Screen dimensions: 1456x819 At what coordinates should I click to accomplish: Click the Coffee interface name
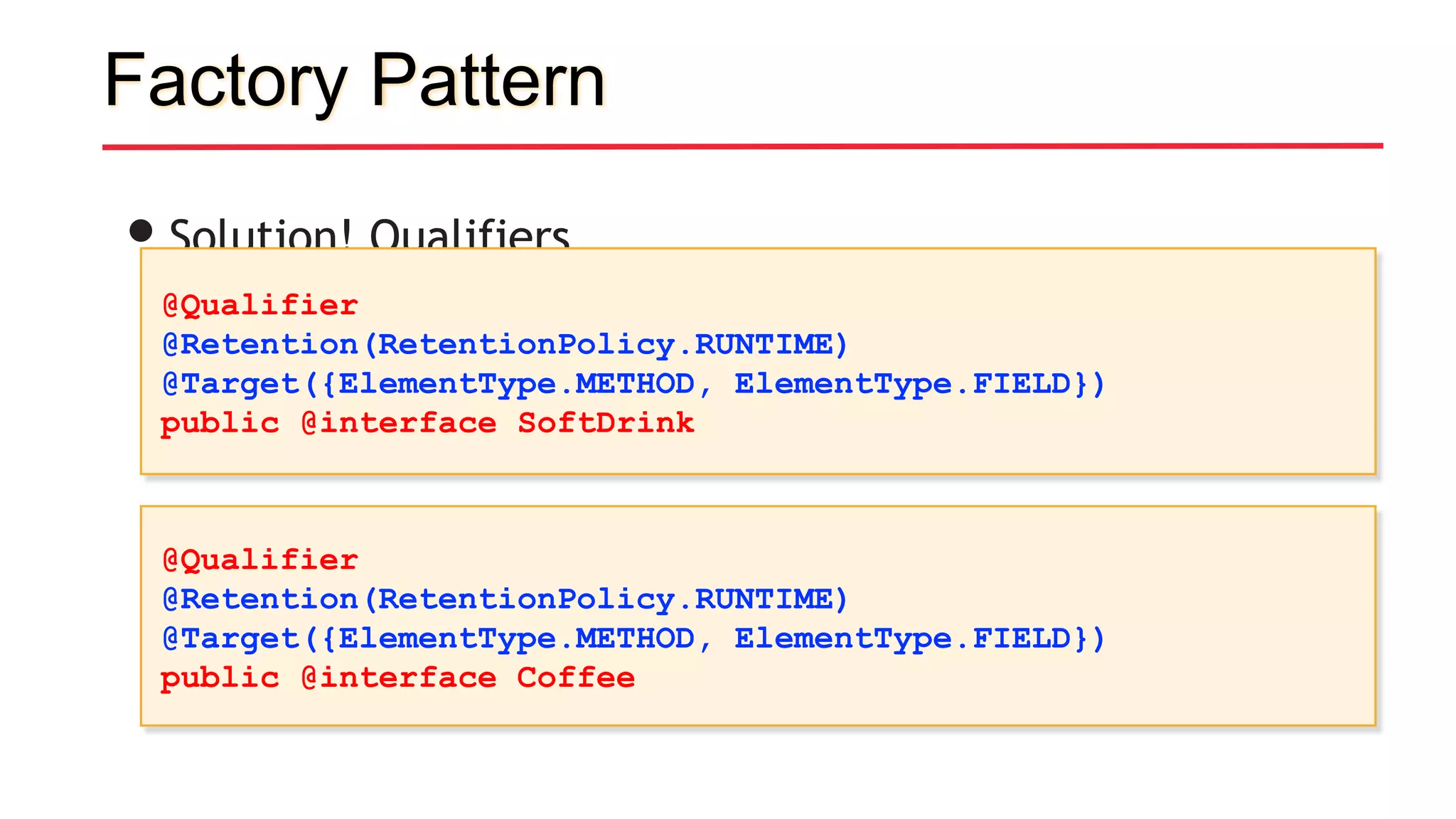coord(576,678)
